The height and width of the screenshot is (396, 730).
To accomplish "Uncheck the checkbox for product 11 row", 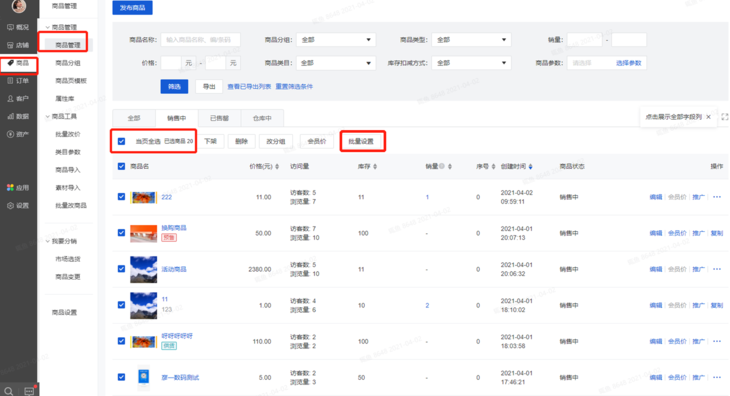I will [122, 305].
